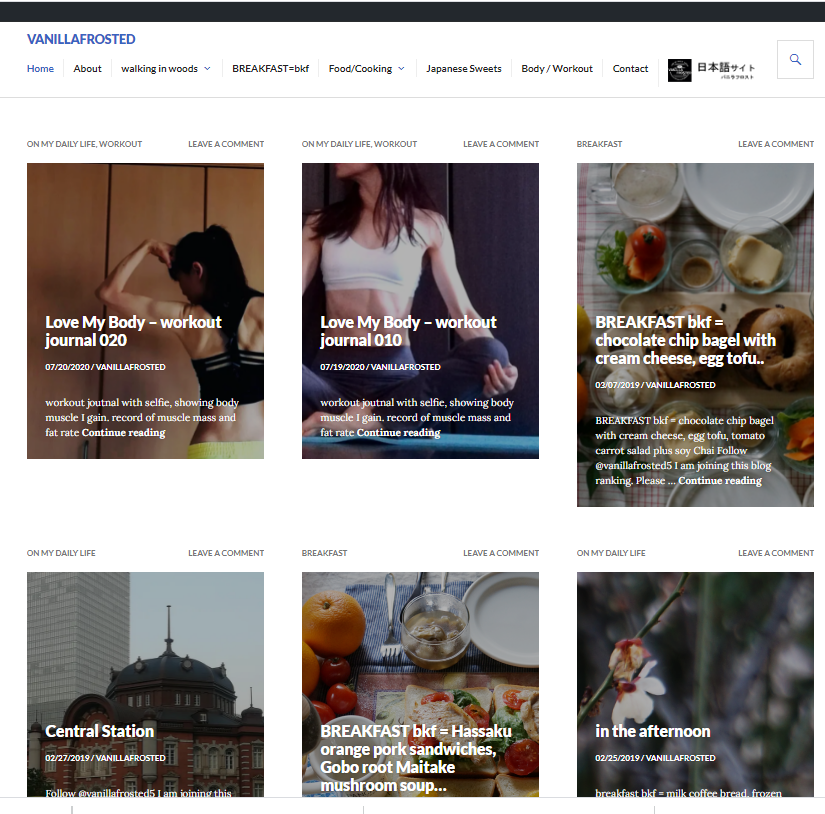Leave a comment on workout journal 010
This screenshot has height=814, width=825.
coord(500,143)
